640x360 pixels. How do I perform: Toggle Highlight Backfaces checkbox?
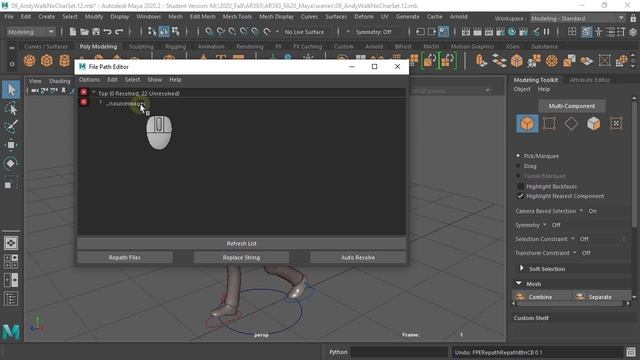click(520, 186)
